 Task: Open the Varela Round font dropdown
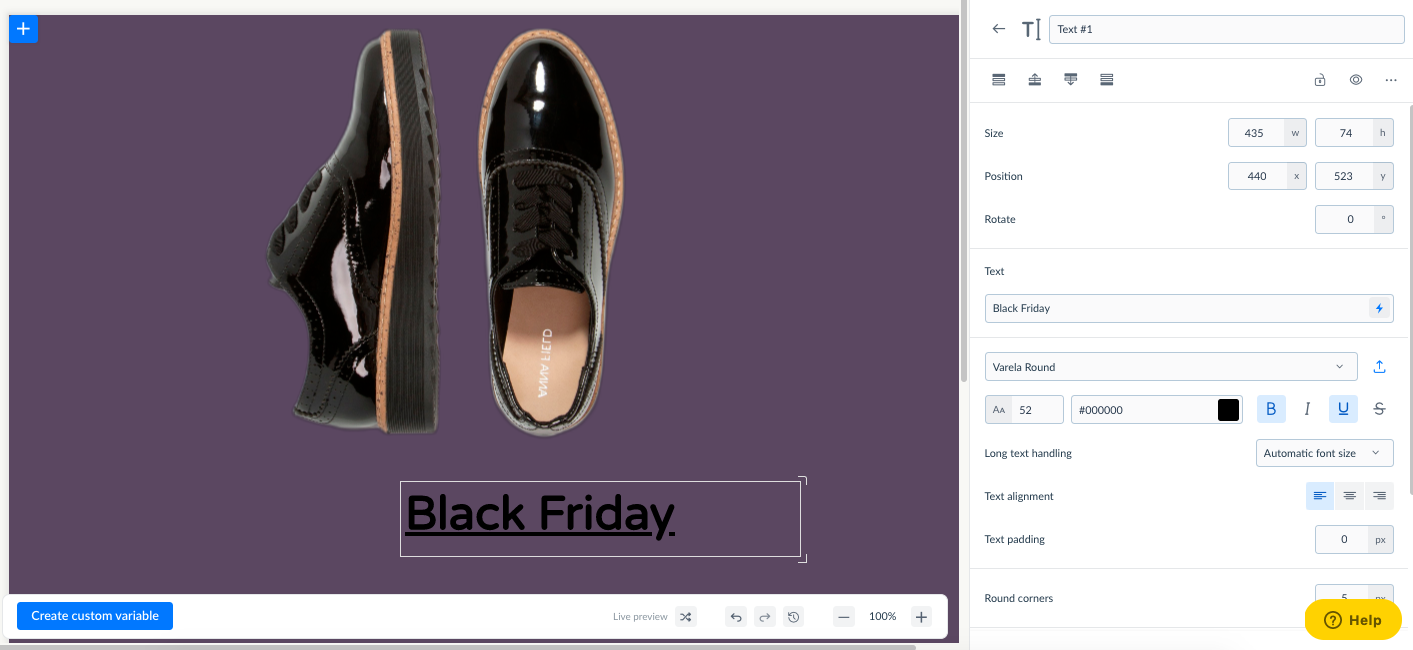(x=1170, y=367)
